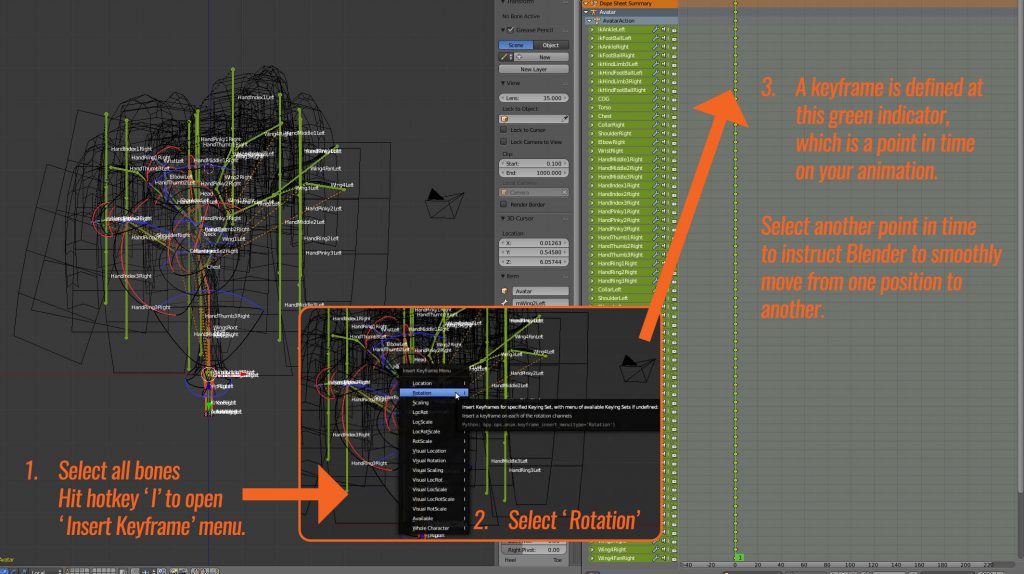The height and width of the screenshot is (574, 1024).
Task: Choose Whole Character in Insert Keyframe menu
Action: 434,528
